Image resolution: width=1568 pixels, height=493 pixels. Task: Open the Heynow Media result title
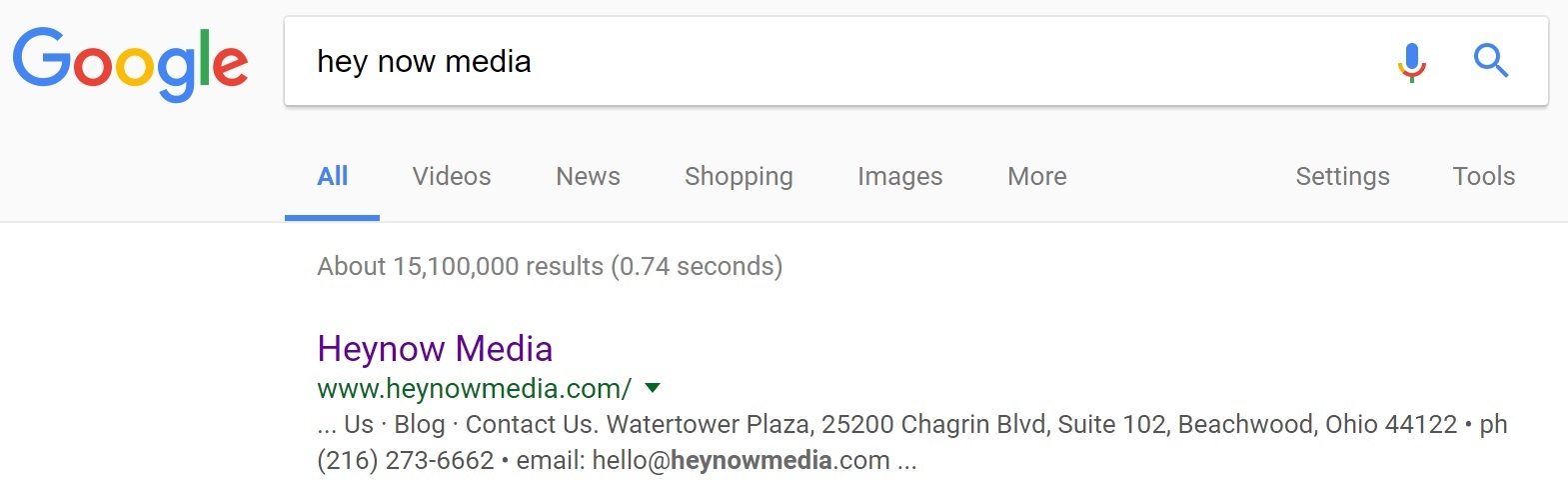pos(435,349)
